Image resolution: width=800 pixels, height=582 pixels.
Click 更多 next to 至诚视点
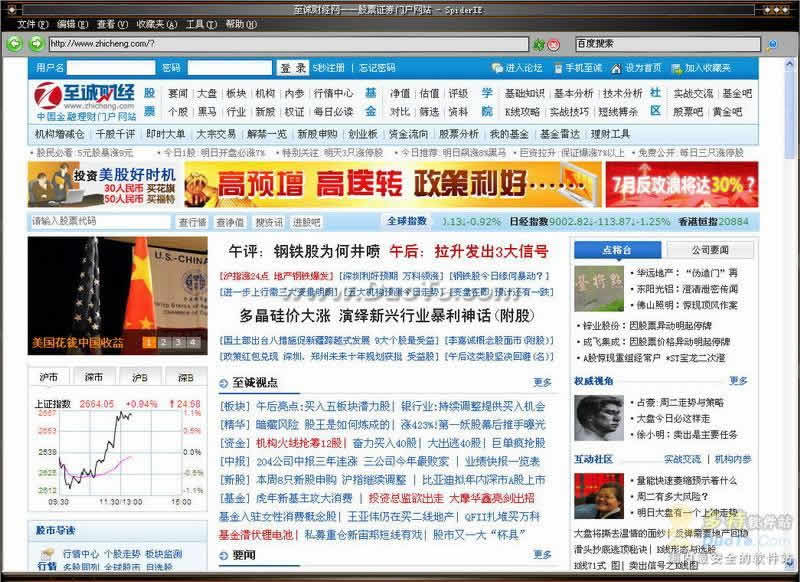click(x=542, y=382)
